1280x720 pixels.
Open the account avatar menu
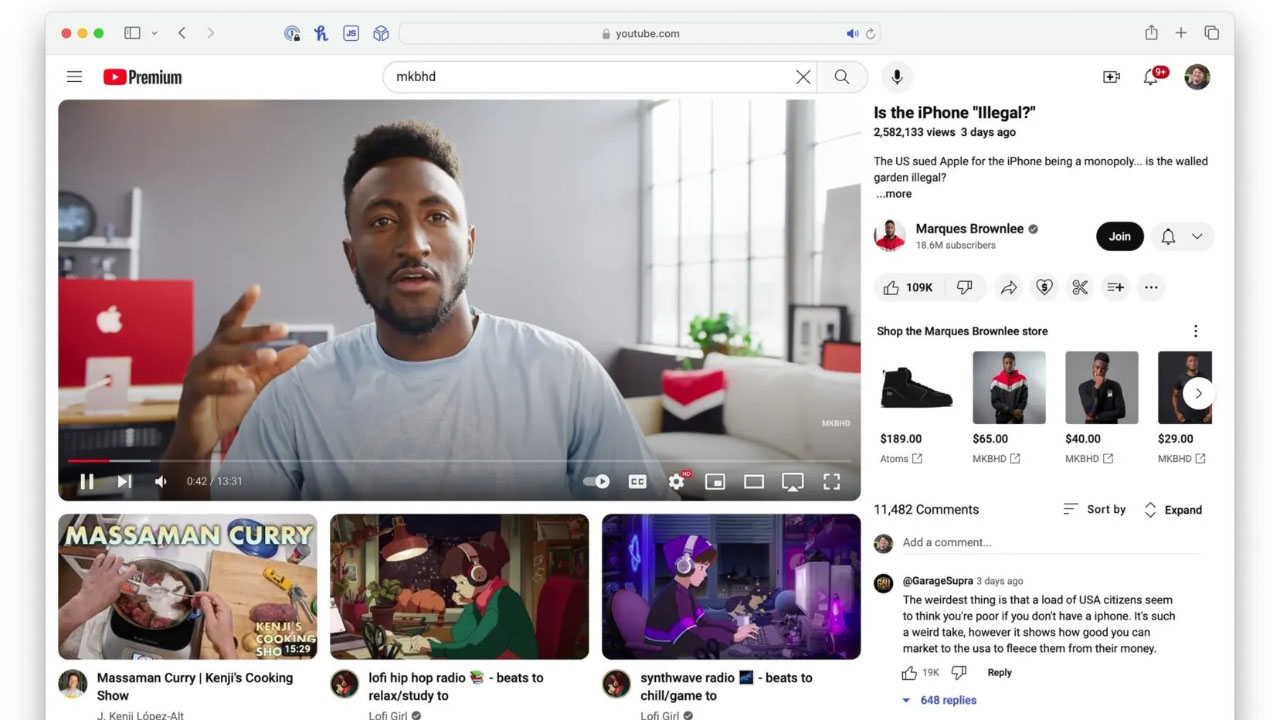click(x=1197, y=77)
